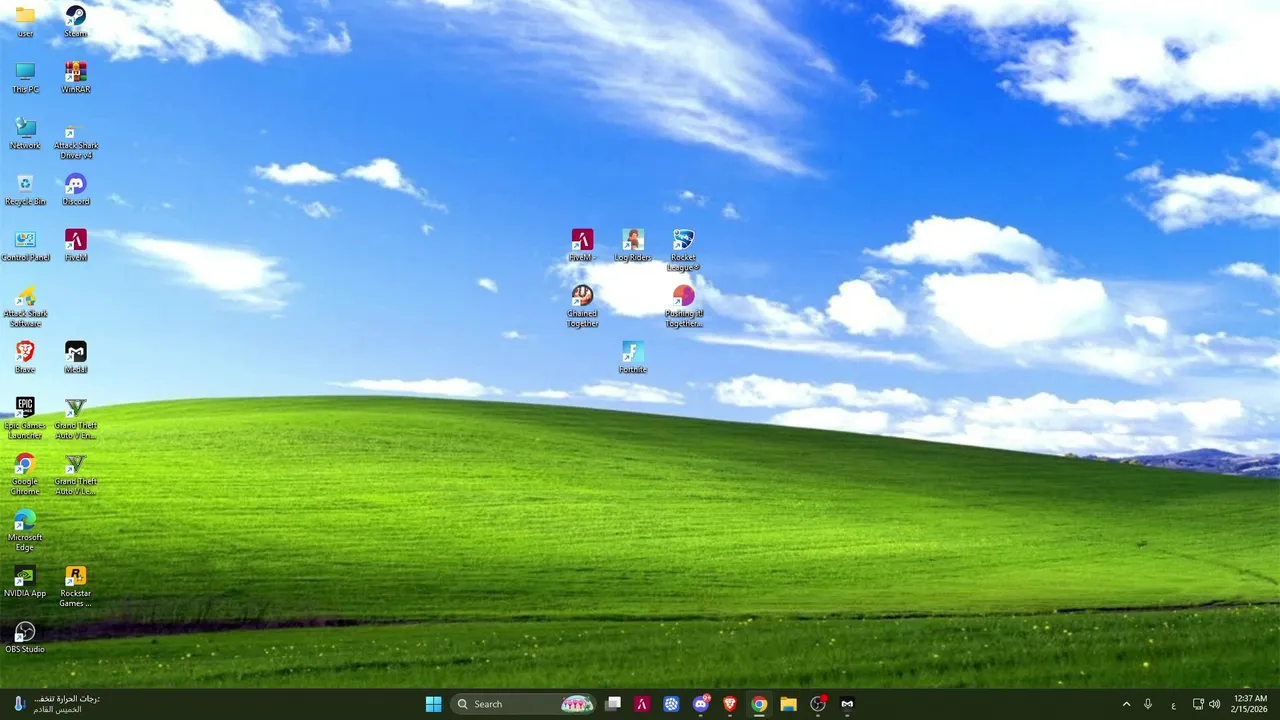Select the This PC desktop icon
This screenshot has height=720, width=1280.
click(25, 77)
